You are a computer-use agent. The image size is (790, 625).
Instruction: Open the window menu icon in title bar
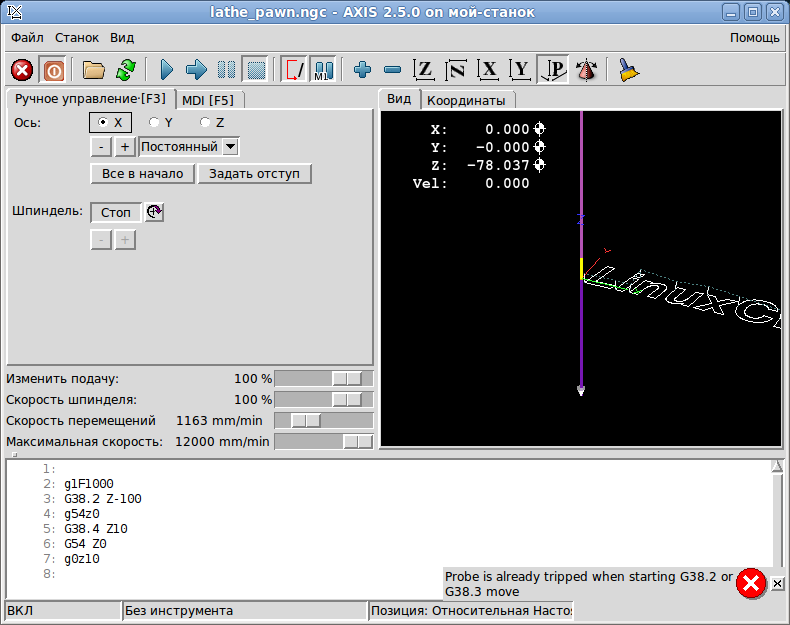(x=15, y=12)
